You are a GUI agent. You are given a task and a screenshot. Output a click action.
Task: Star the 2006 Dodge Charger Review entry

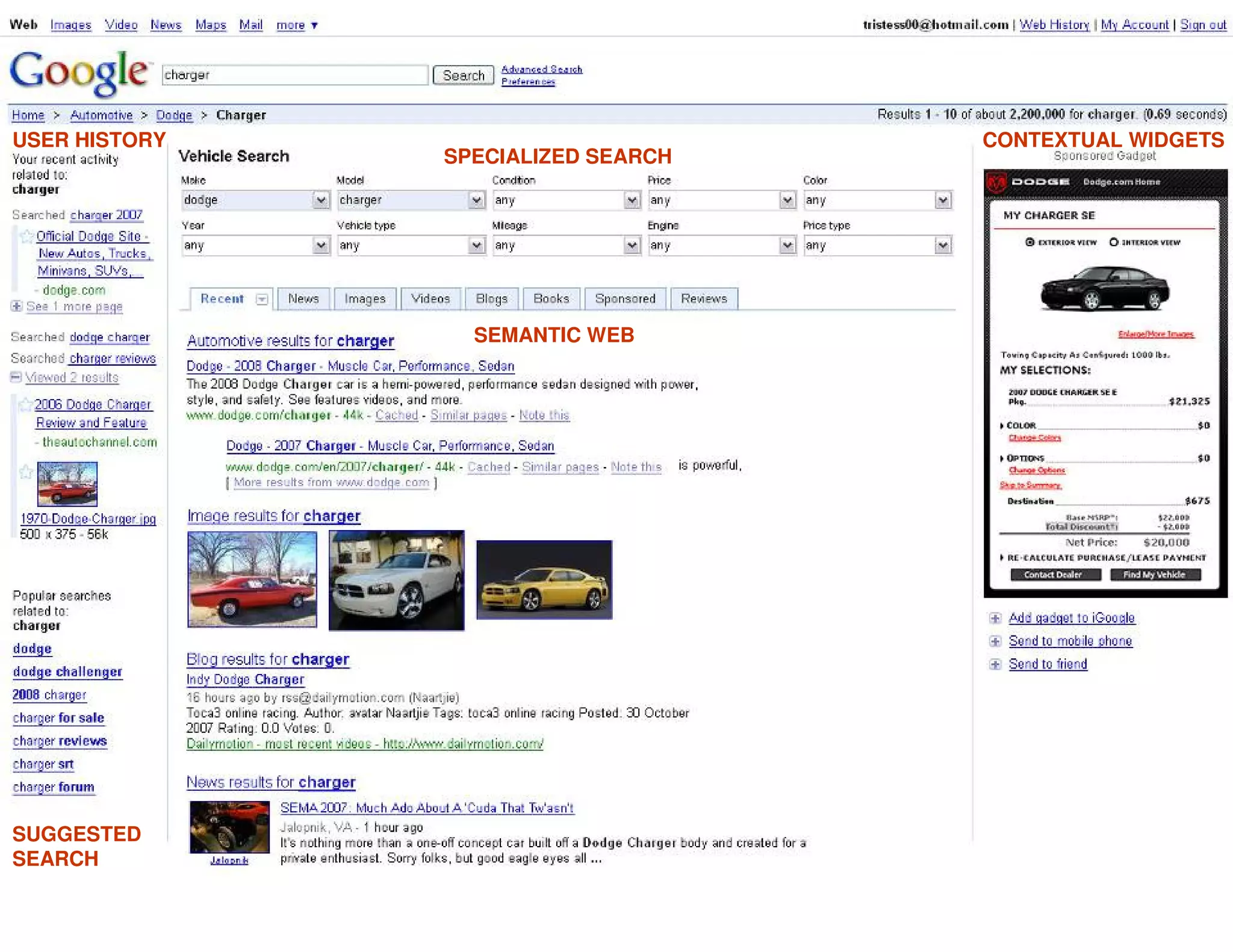pos(25,404)
